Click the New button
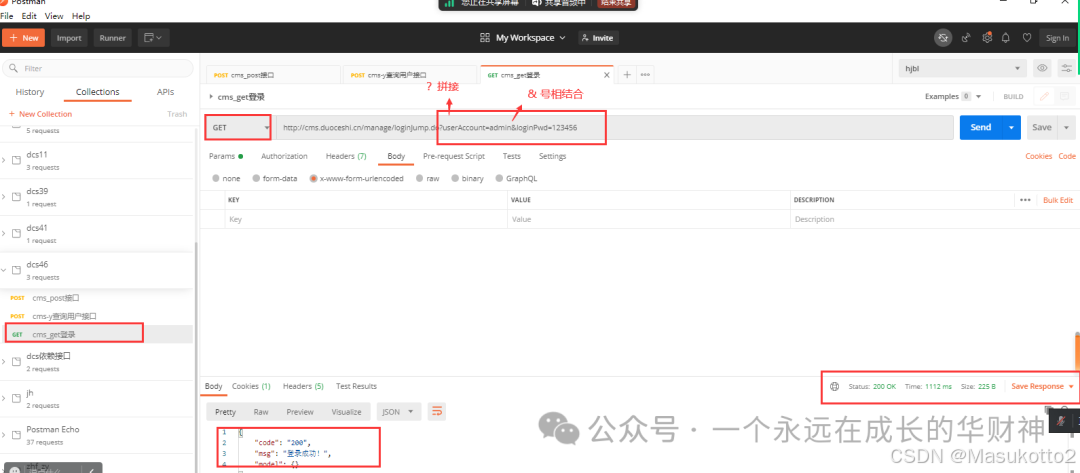1080x473 pixels. pos(23,38)
